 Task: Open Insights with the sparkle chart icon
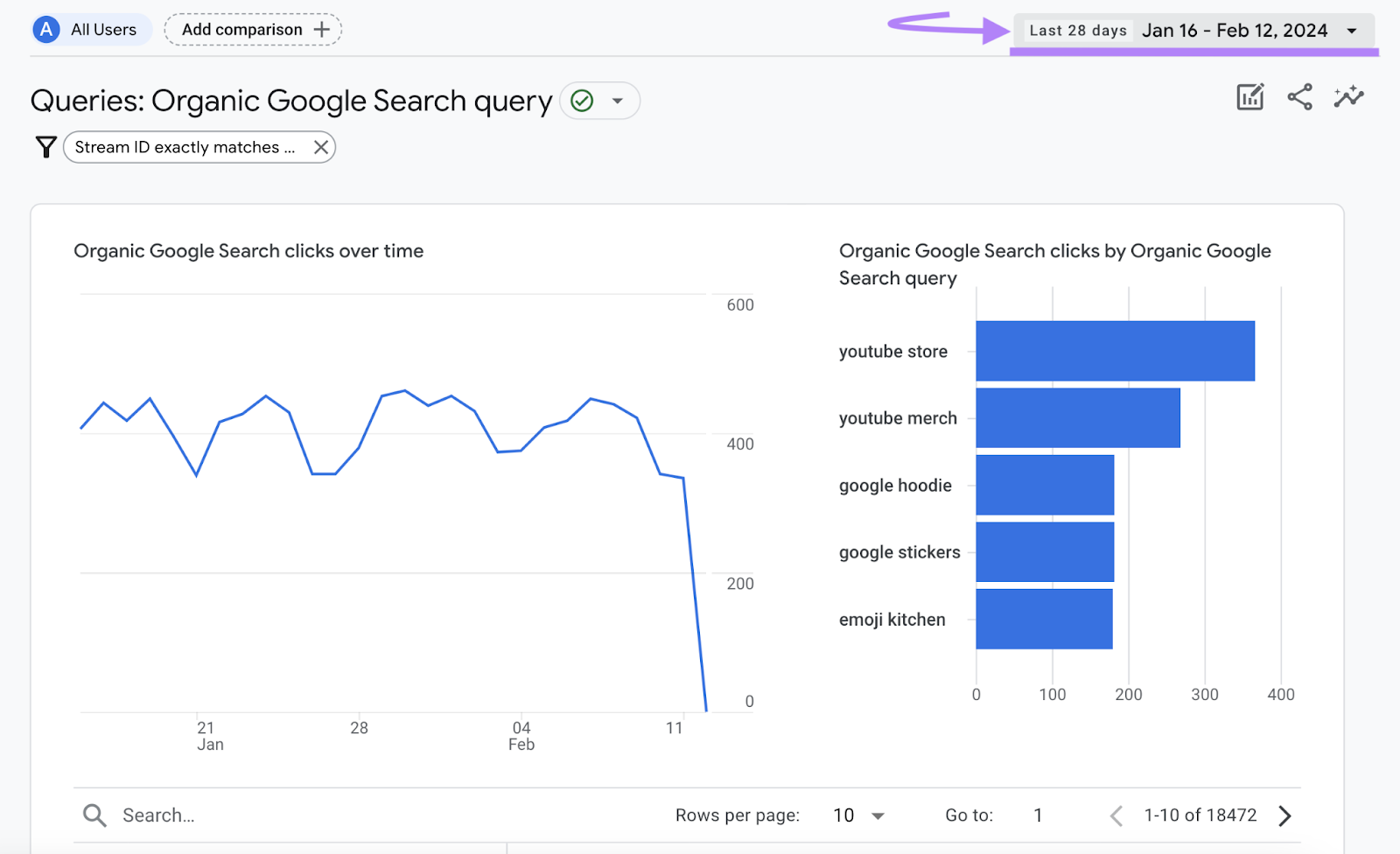pos(1347,97)
